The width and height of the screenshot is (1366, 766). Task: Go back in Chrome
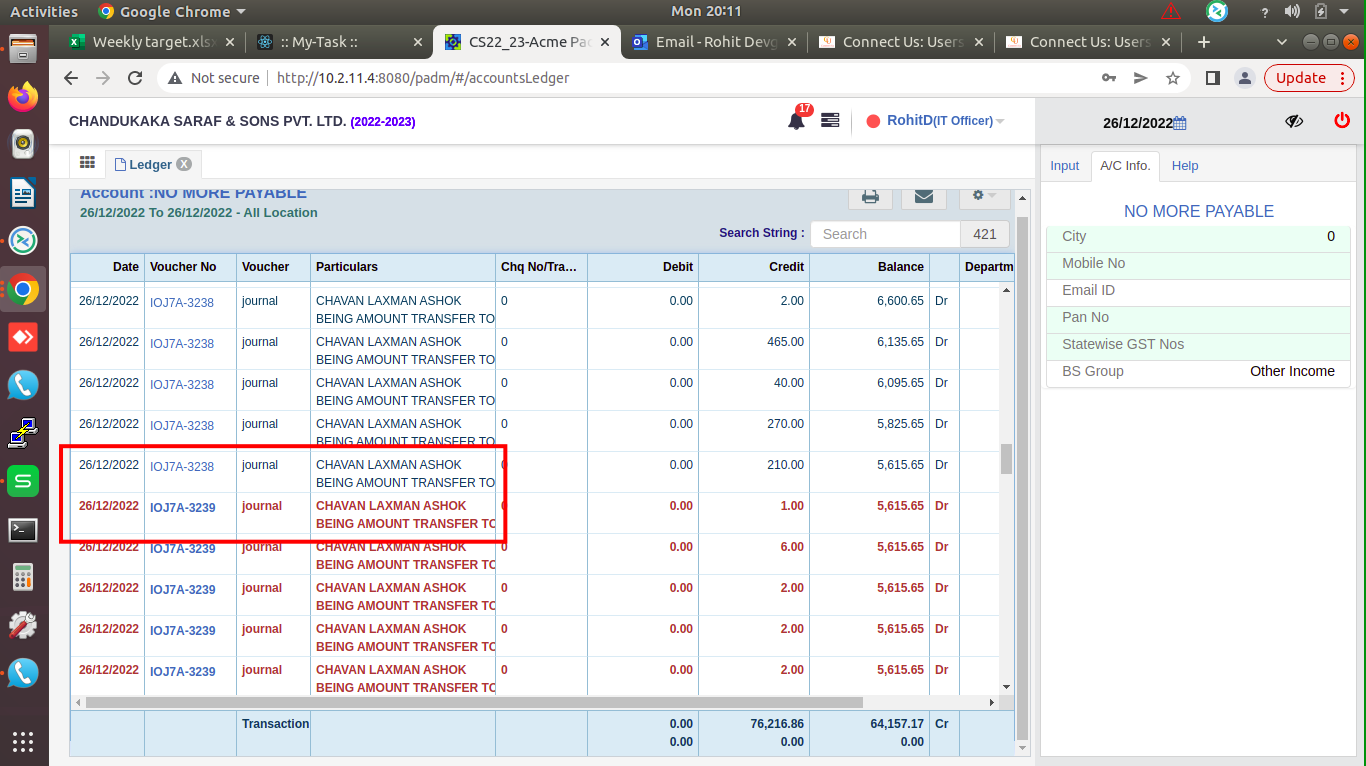(70, 78)
